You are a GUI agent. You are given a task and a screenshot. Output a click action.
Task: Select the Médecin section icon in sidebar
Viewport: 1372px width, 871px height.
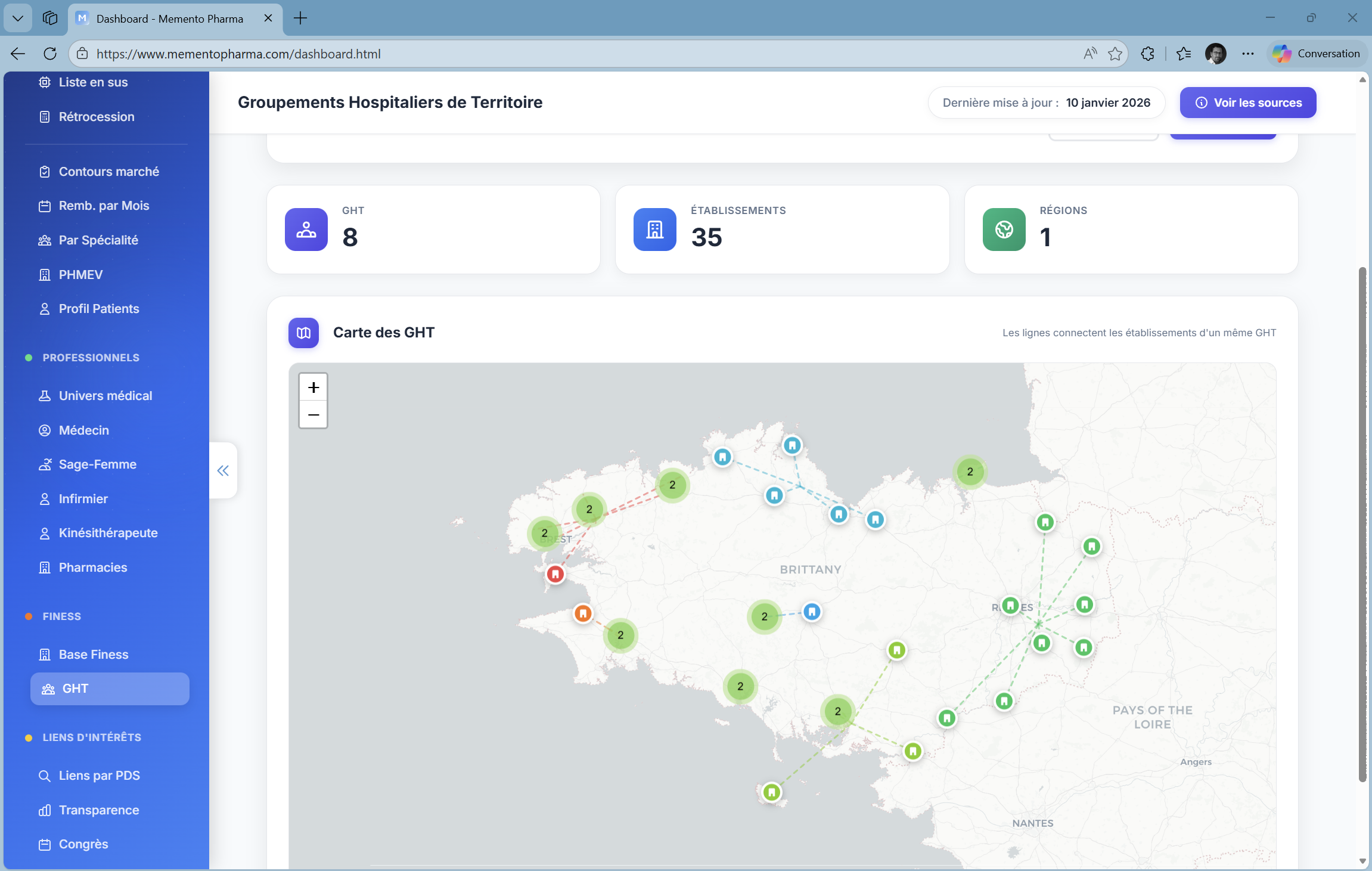[x=44, y=430]
